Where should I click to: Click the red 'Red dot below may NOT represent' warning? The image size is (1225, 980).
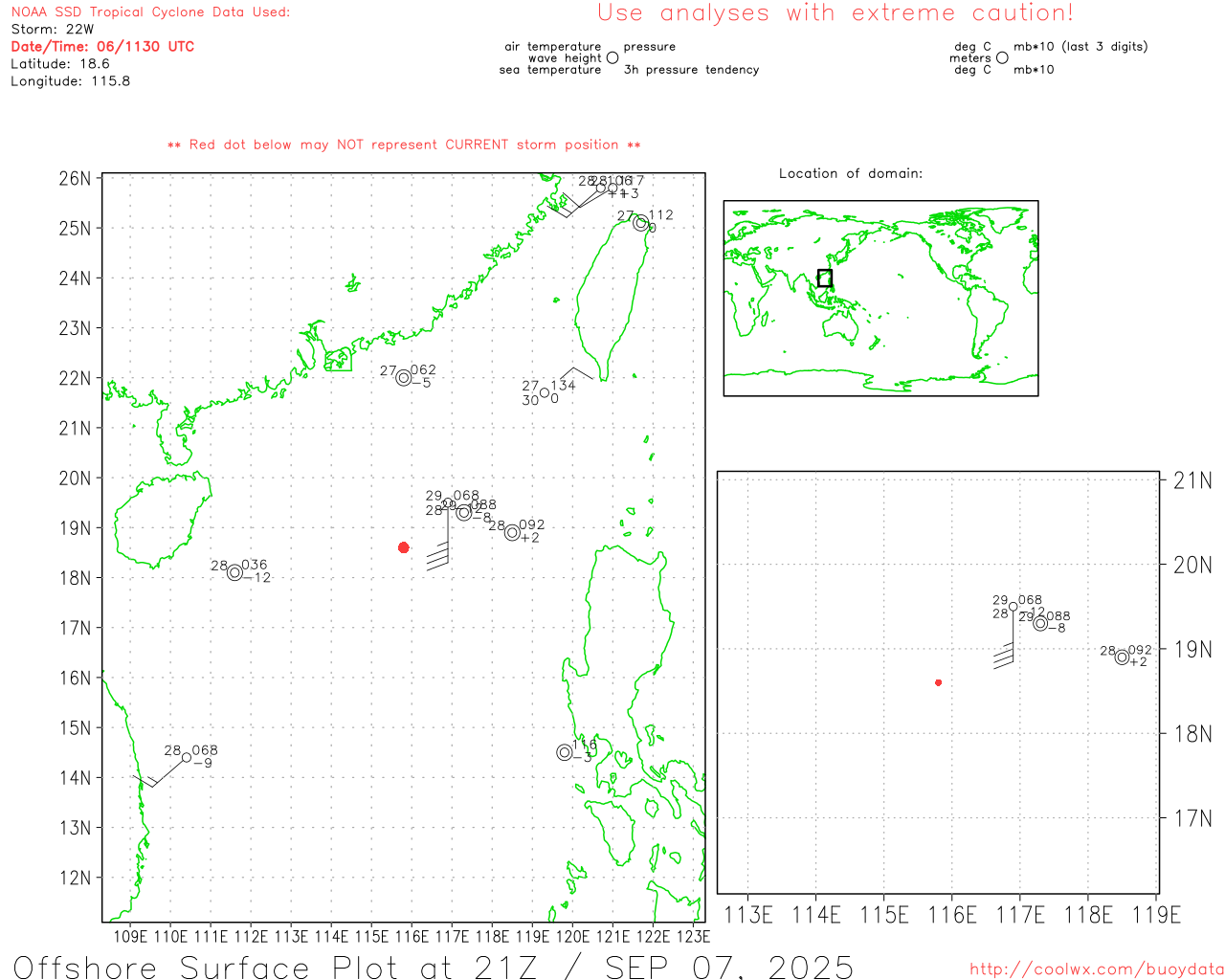404,145
